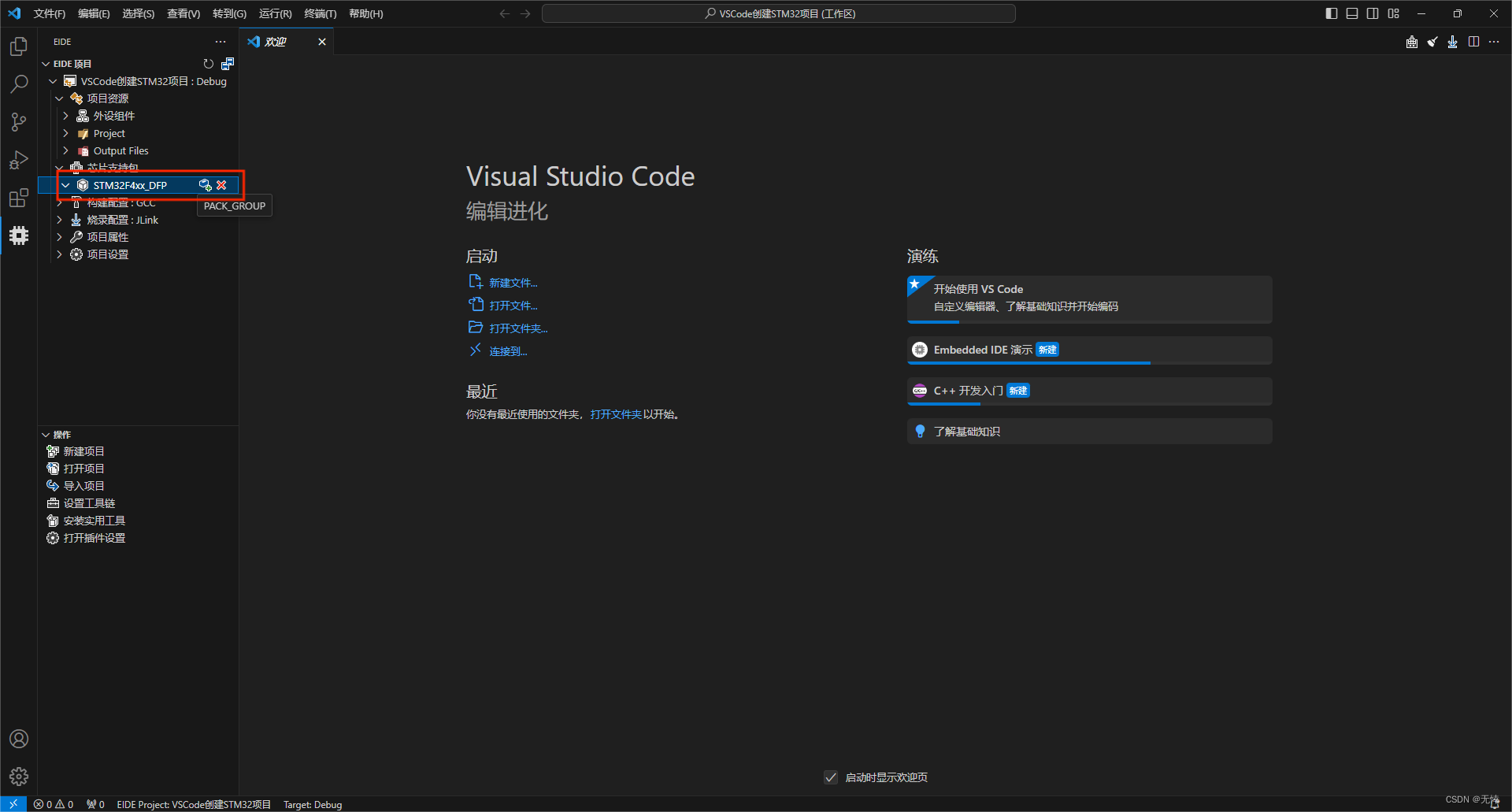Image resolution: width=1512 pixels, height=812 pixels.
Task: Click the ports forwarded status indicator
Action: 95,804
